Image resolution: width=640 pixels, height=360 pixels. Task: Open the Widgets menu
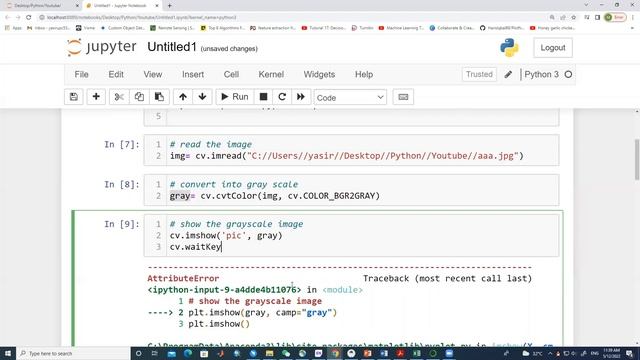[319, 74]
